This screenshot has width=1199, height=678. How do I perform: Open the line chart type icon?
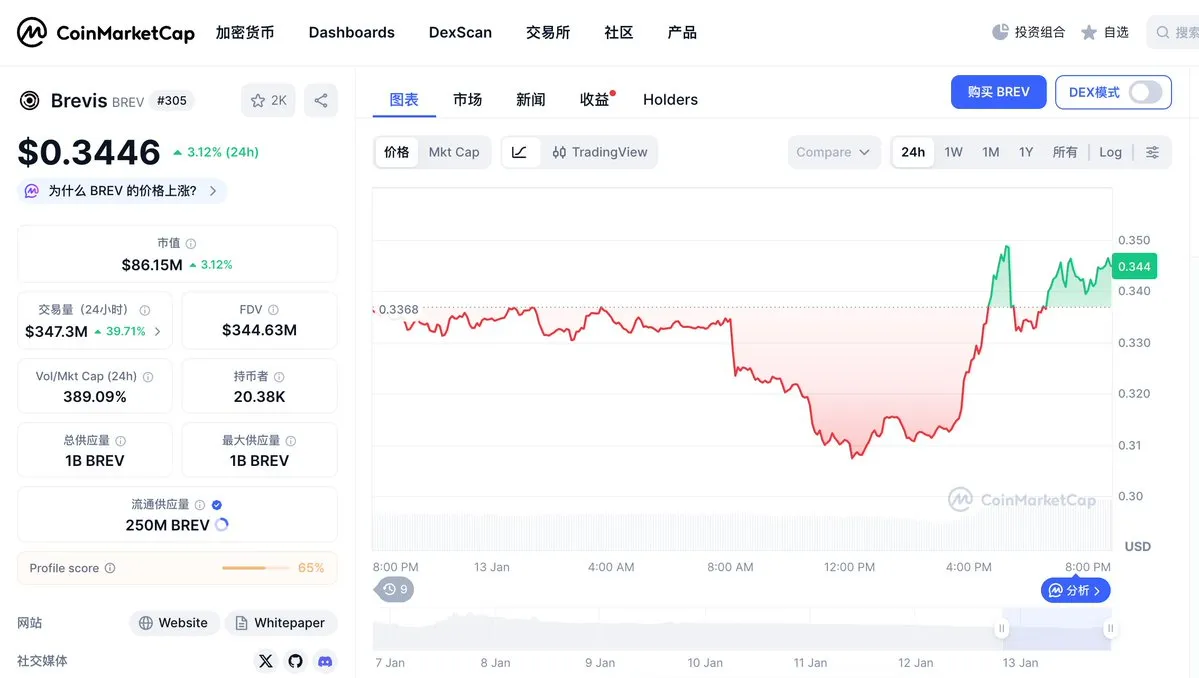click(519, 152)
